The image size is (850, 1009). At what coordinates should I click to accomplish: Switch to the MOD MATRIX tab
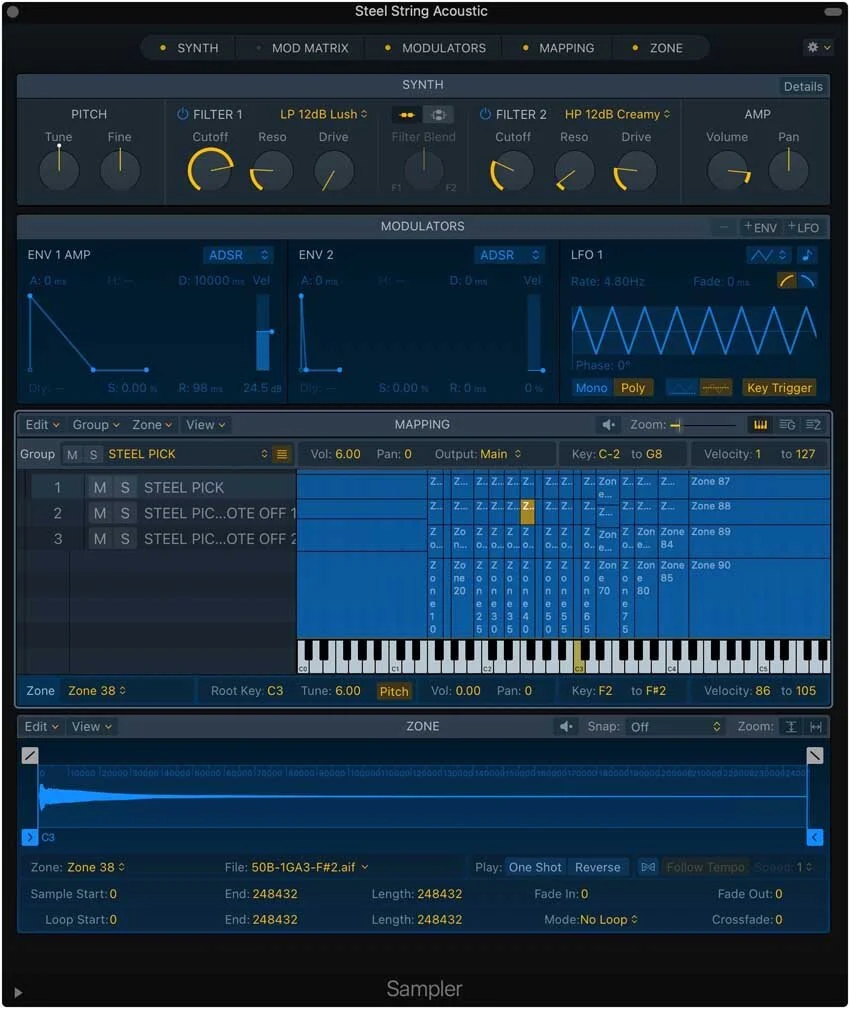[x=312, y=47]
